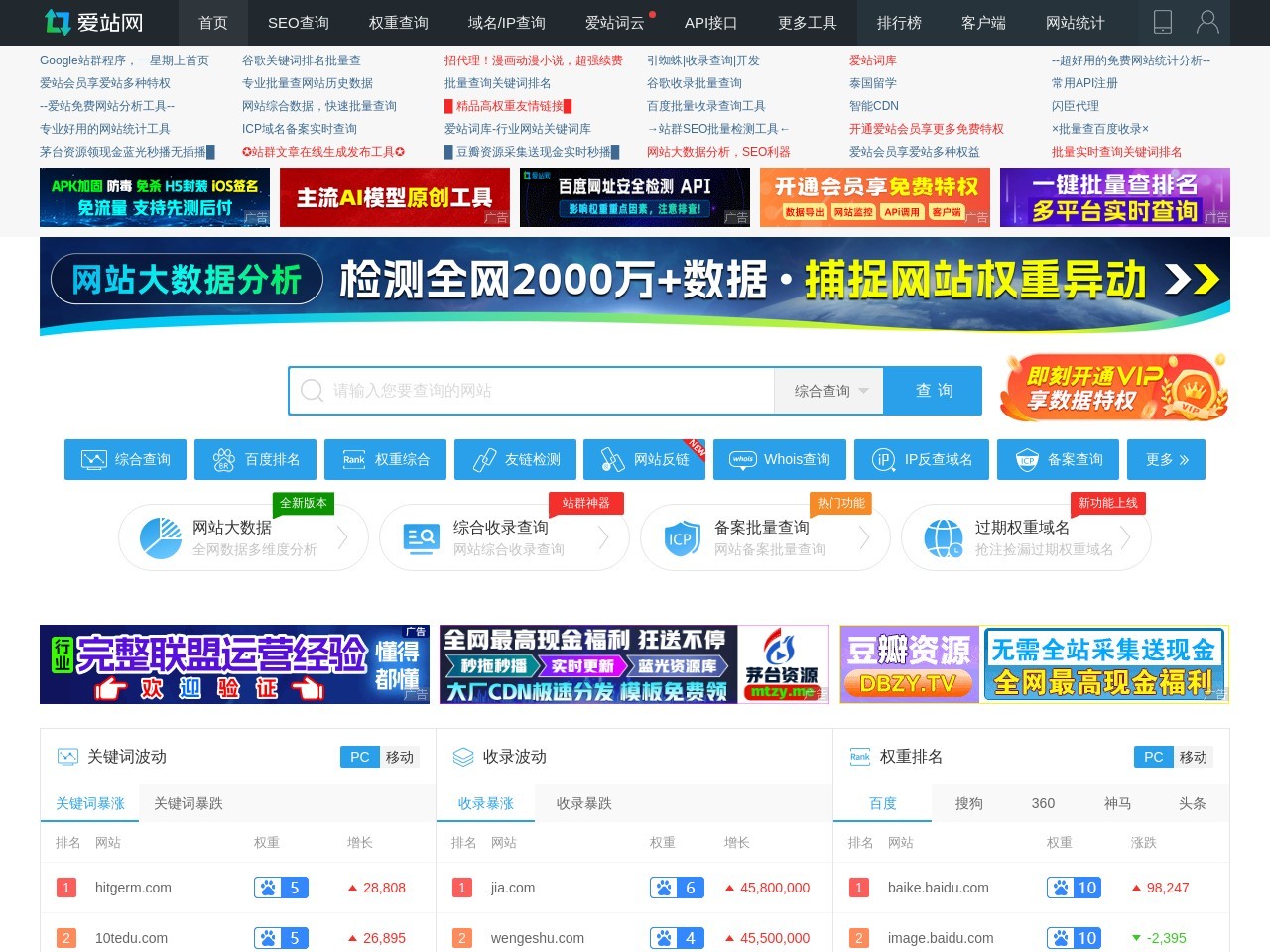Select the 搜狗 ranking tab
The width and height of the screenshot is (1270, 952).
pos(969,803)
